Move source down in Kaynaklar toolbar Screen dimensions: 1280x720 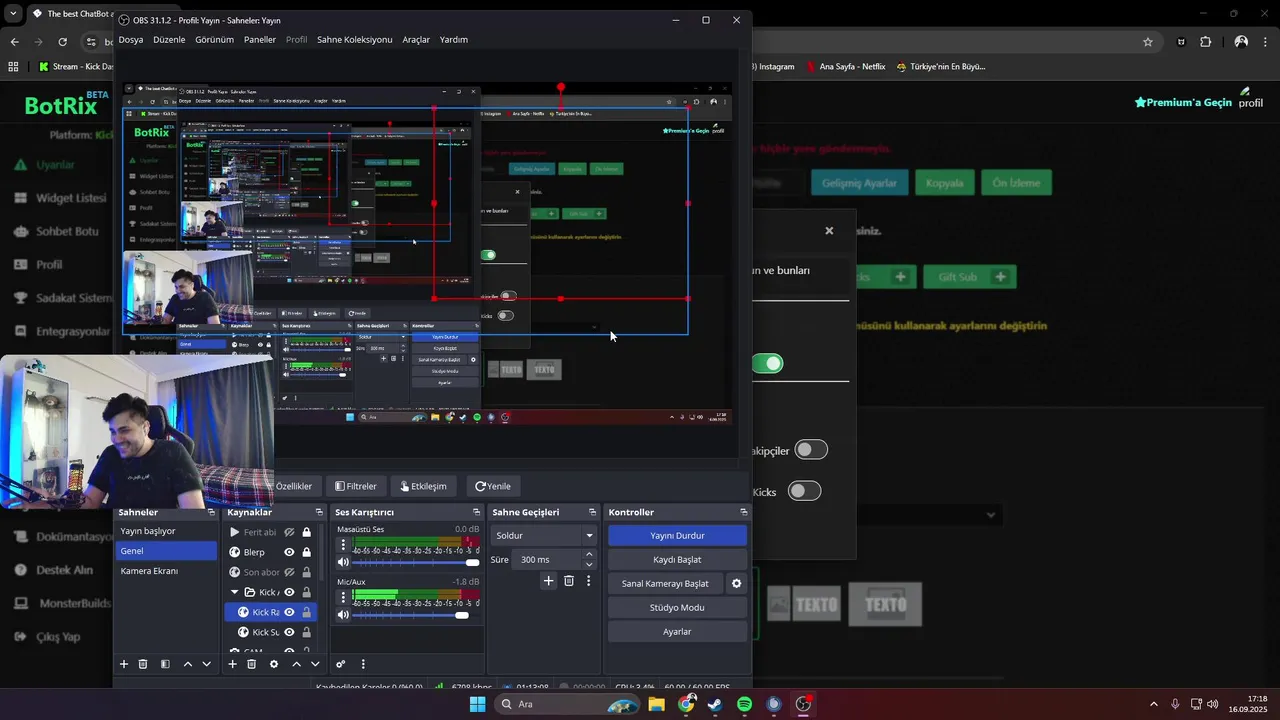tap(315, 664)
